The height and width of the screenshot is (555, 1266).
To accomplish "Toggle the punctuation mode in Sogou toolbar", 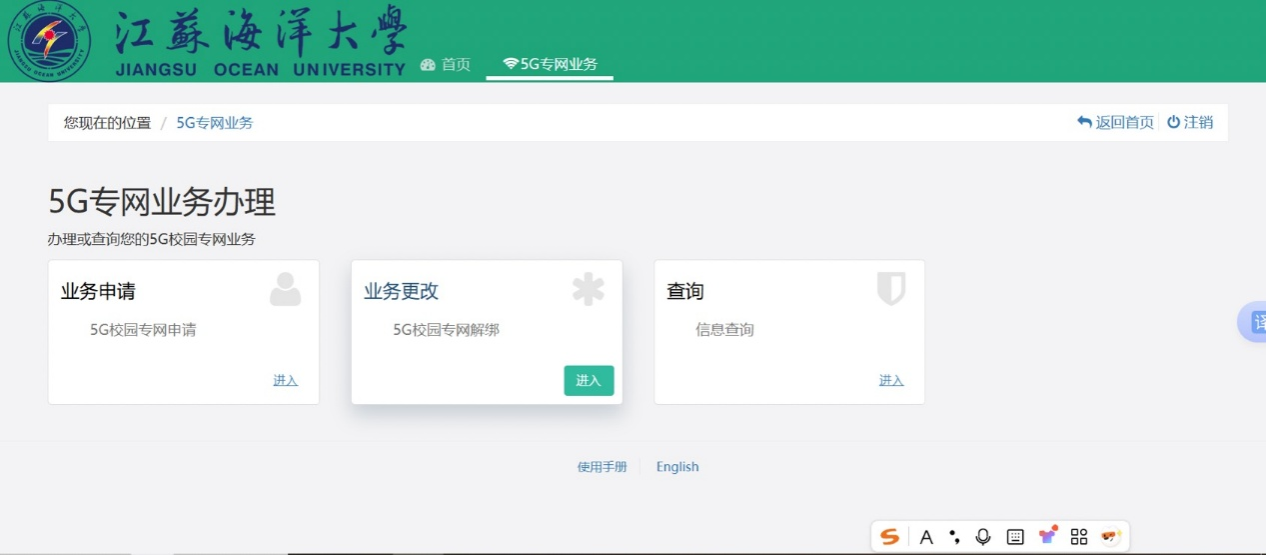I will [x=954, y=537].
